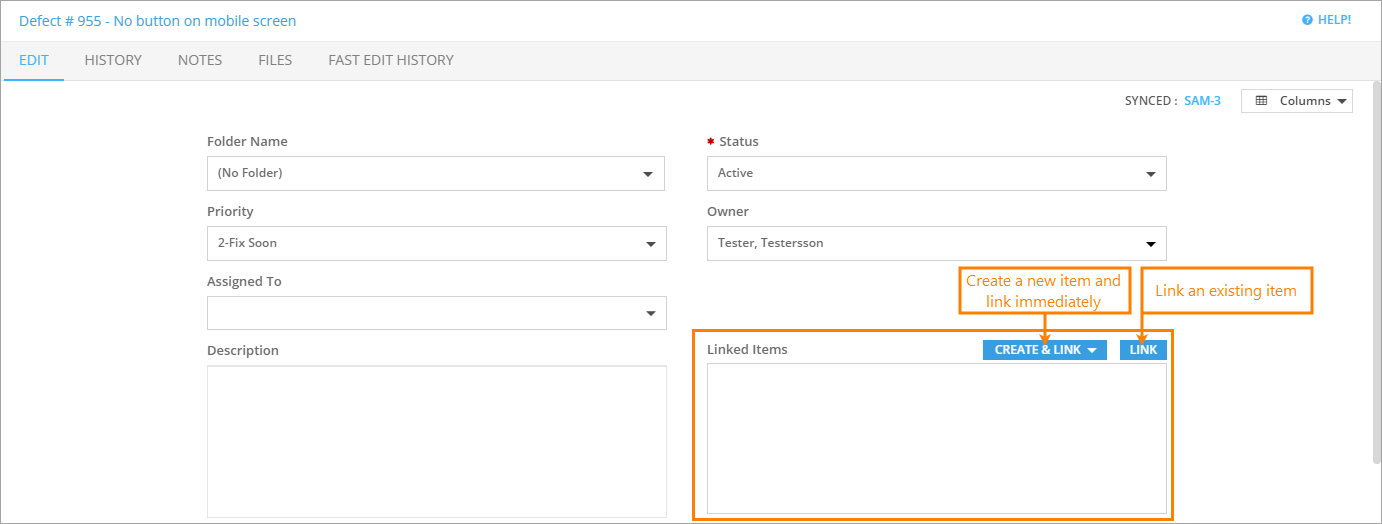Click the Columns grid icon
Screen dimensions: 1382x524
(1261, 101)
